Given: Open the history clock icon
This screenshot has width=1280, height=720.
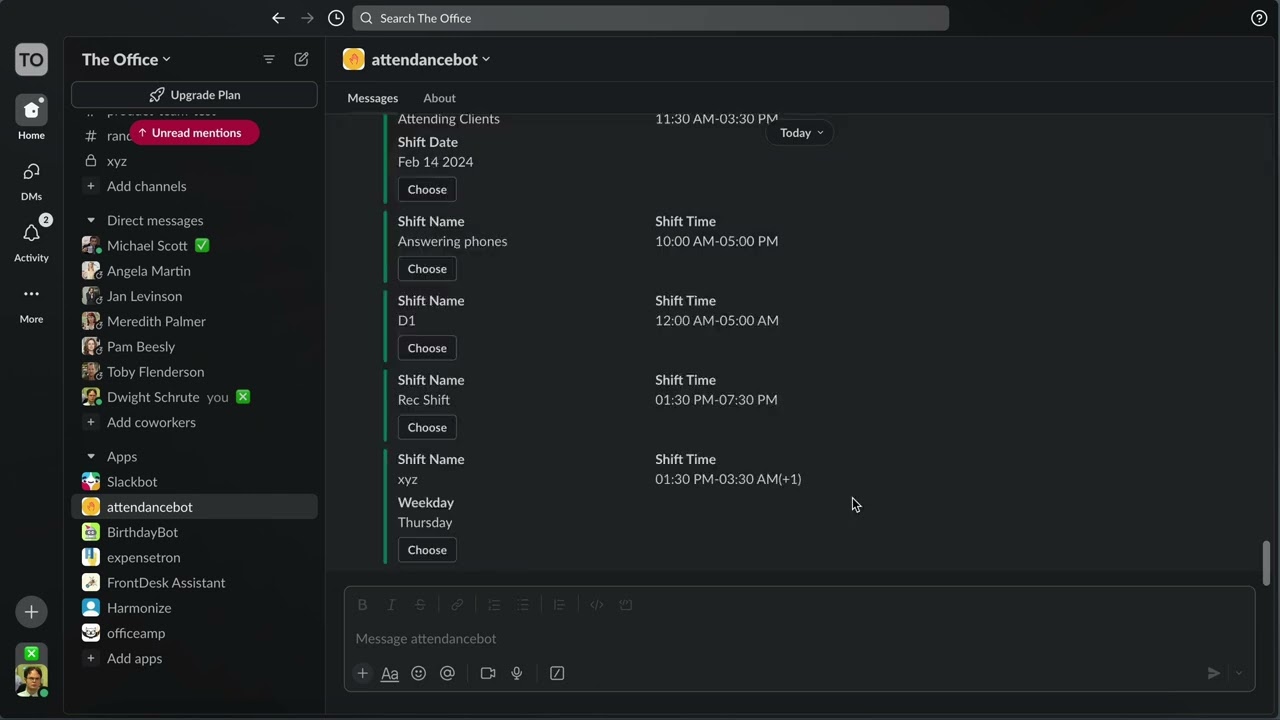Looking at the screenshot, I should pos(336,18).
